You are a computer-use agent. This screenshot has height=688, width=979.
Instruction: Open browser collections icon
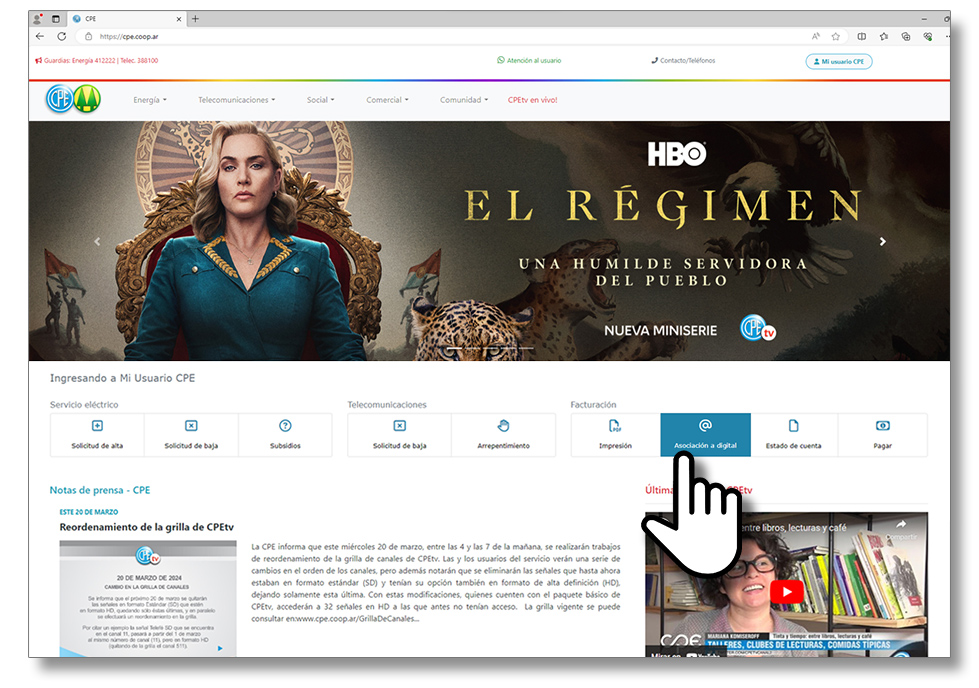906,36
